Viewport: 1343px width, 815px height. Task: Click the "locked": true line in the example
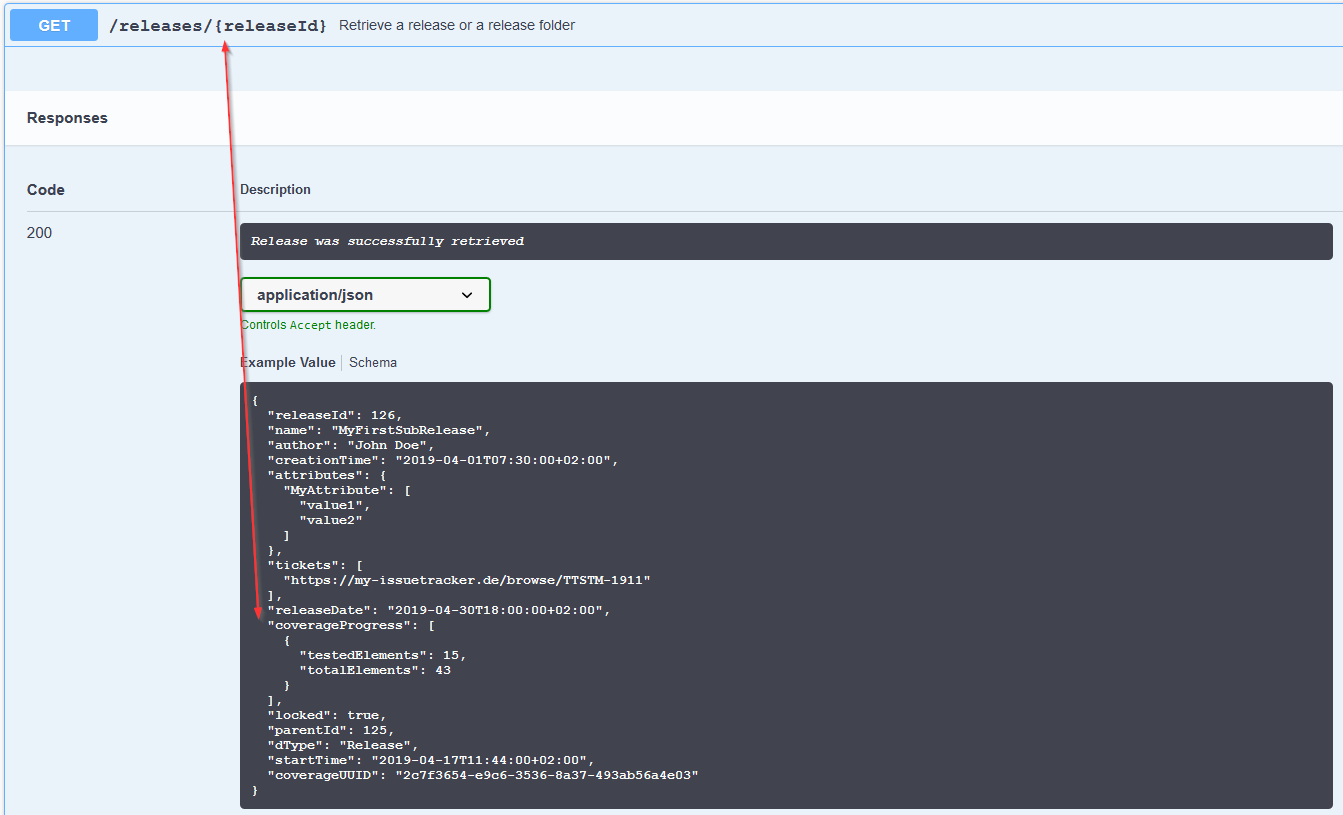(326, 715)
